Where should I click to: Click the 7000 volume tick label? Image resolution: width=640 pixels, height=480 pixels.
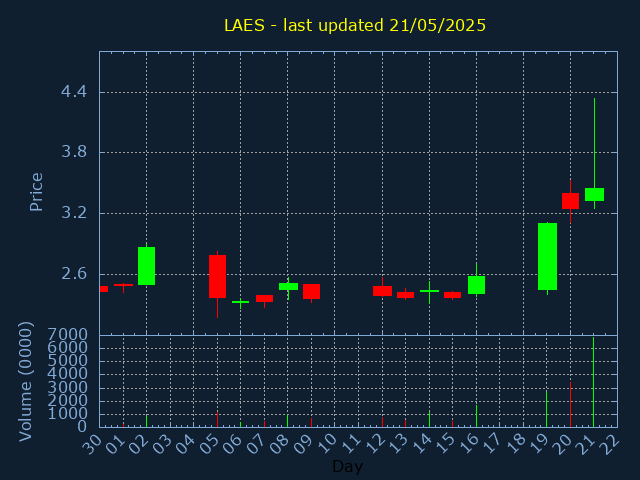[68, 335]
